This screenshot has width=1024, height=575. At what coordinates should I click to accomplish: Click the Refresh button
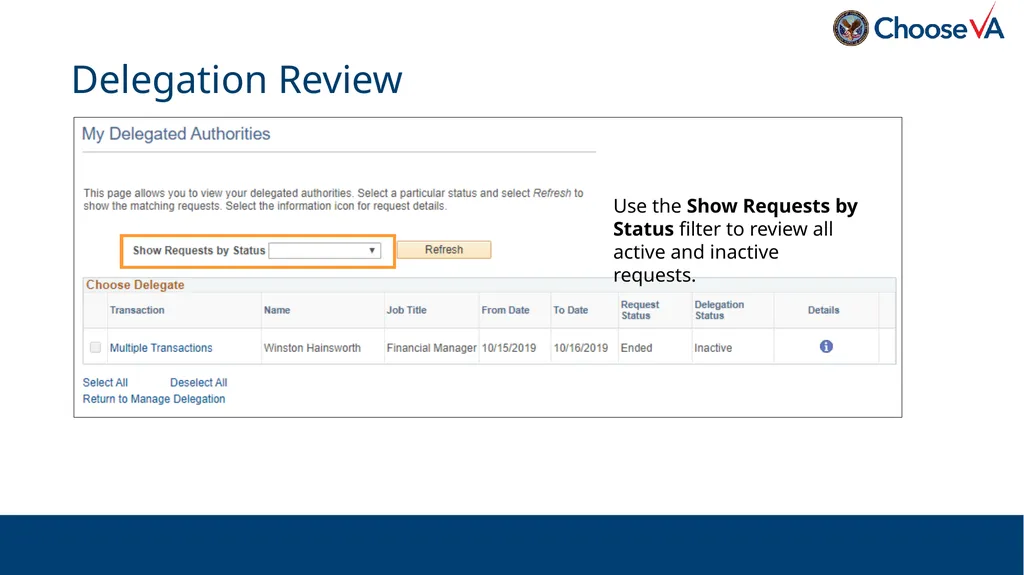pos(444,250)
